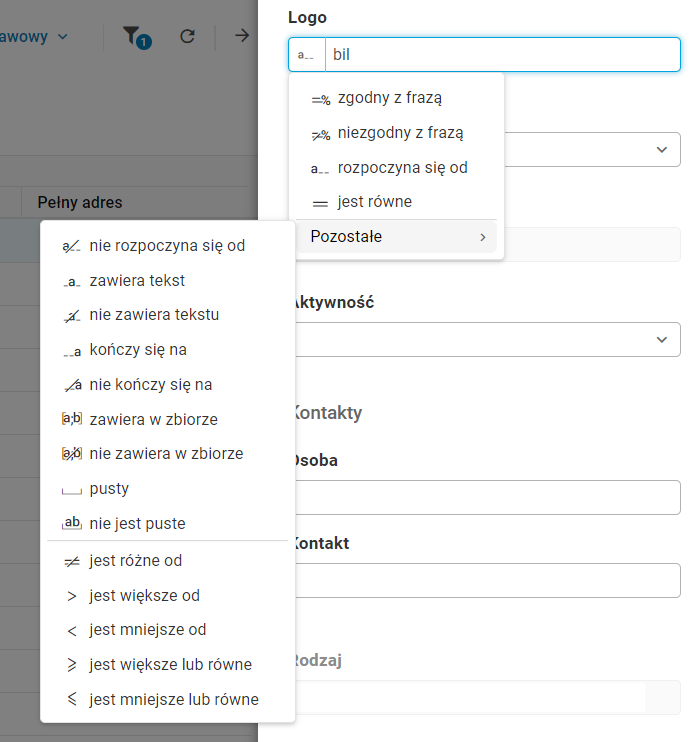Choose 'niezgodny z frazą' operator
Image resolution: width=694 pixels, height=742 pixels.
tap(400, 132)
